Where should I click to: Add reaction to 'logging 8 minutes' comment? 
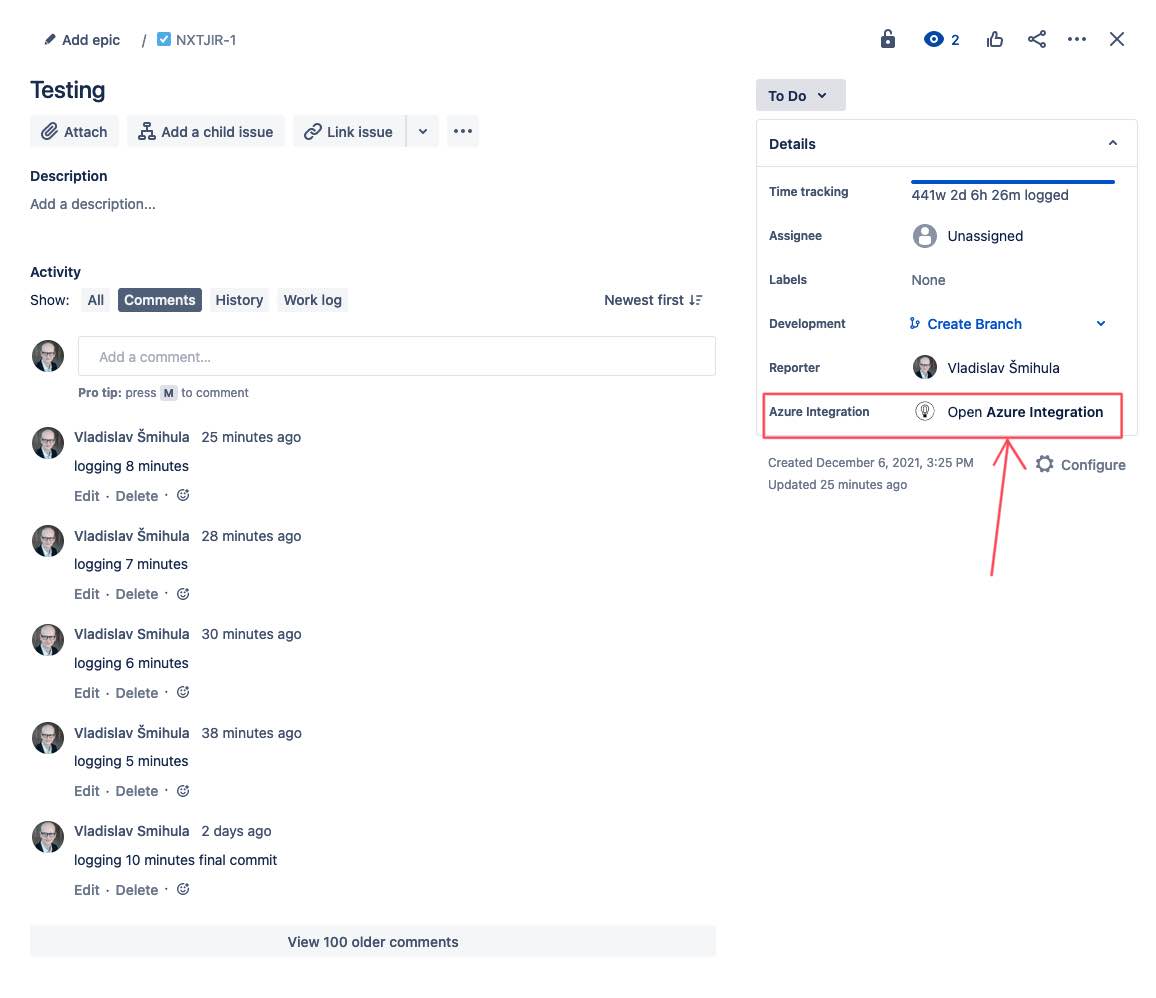(x=183, y=495)
